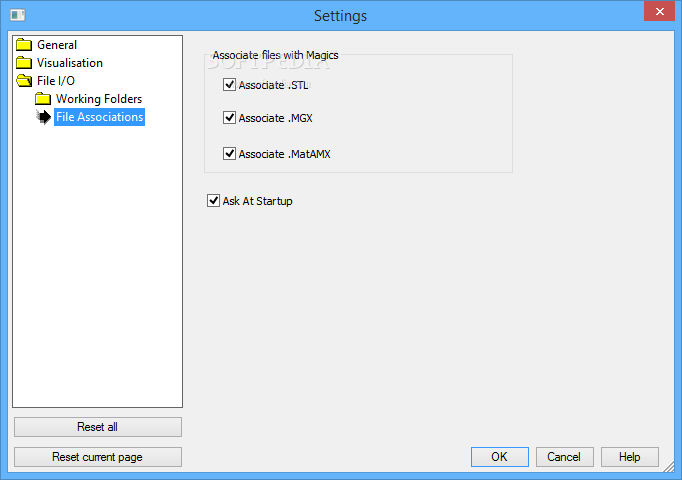Click the Settings window title bar icon
This screenshot has width=682, height=480.
[17, 15]
